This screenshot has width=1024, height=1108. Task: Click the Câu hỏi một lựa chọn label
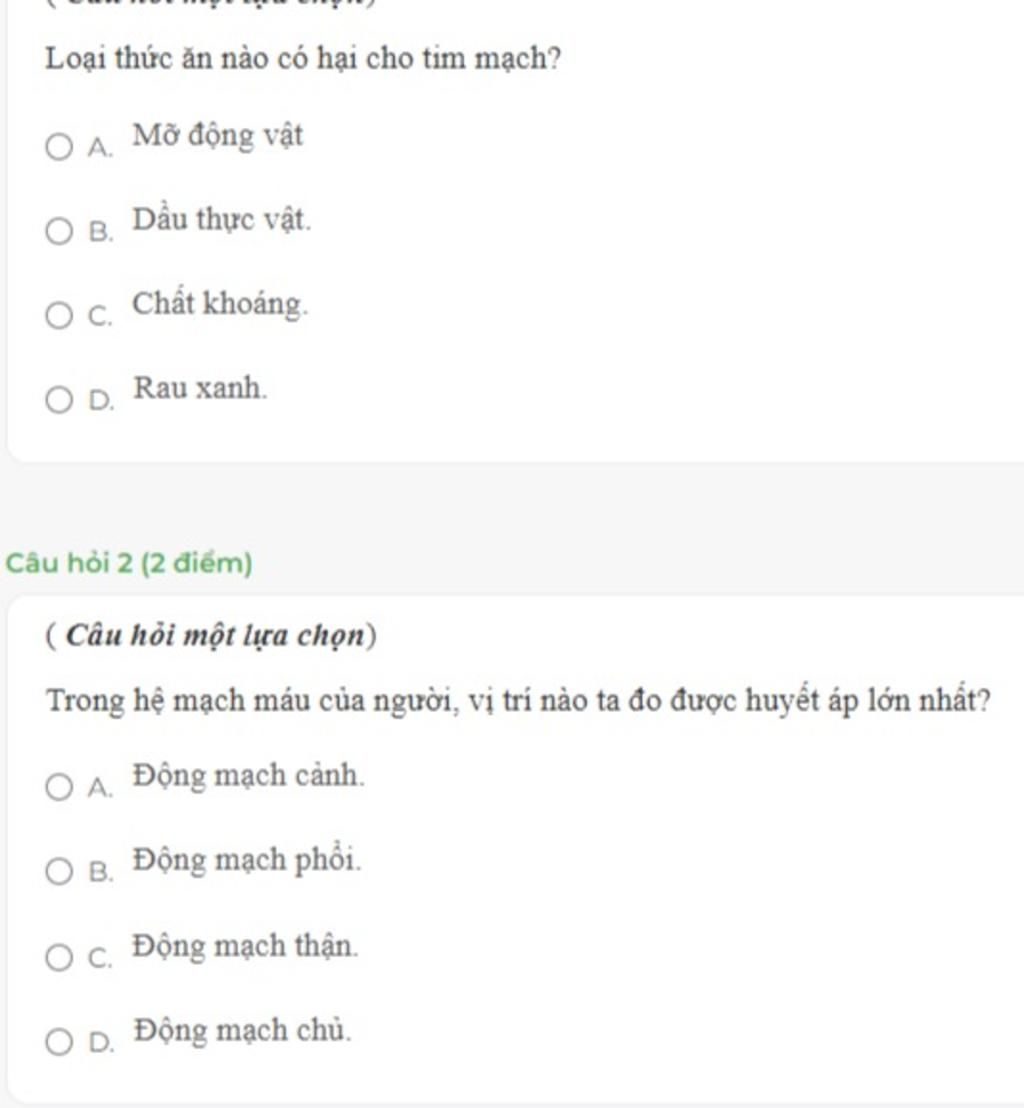pyautogui.click(x=211, y=635)
